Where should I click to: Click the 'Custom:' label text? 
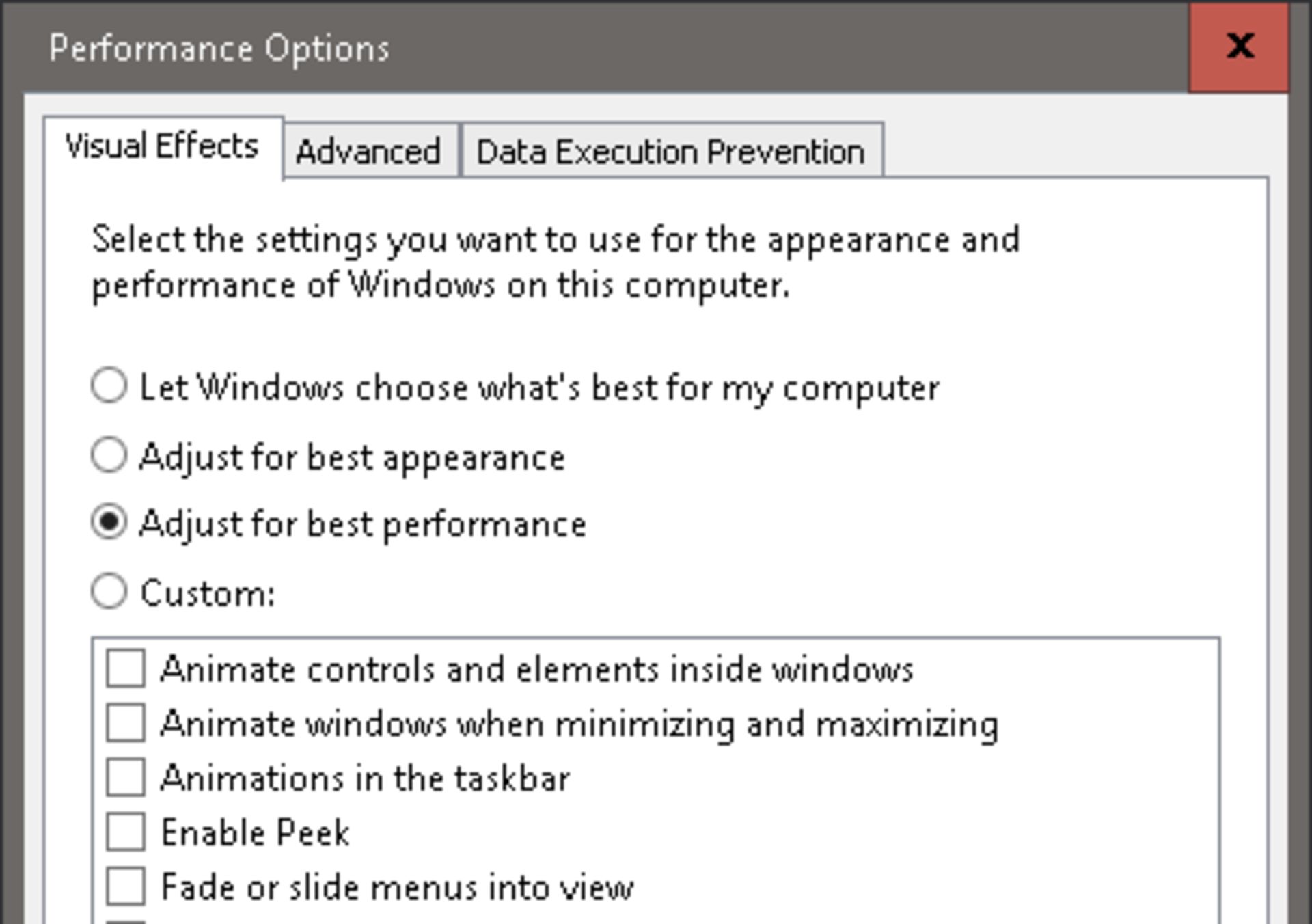(208, 593)
